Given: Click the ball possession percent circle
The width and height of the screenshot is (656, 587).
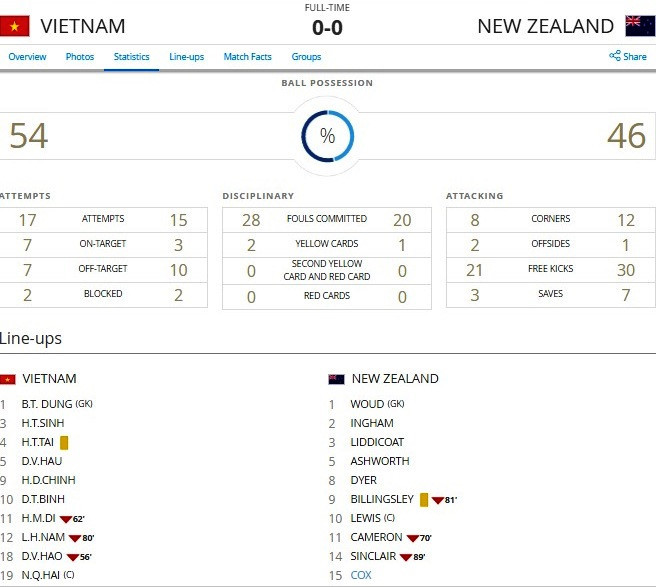Looking at the screenshot, I should click(327, 136).
